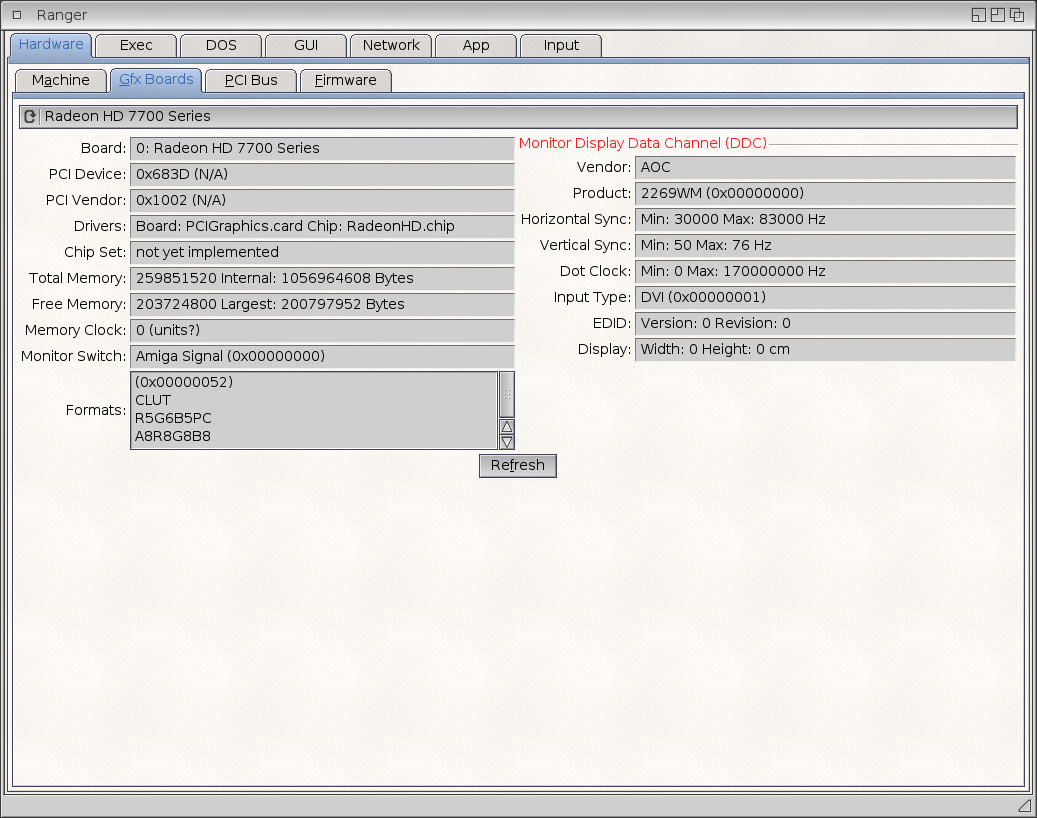Open the DOS tab
This screenshot has width=1037, height=818.
point(221,45)
